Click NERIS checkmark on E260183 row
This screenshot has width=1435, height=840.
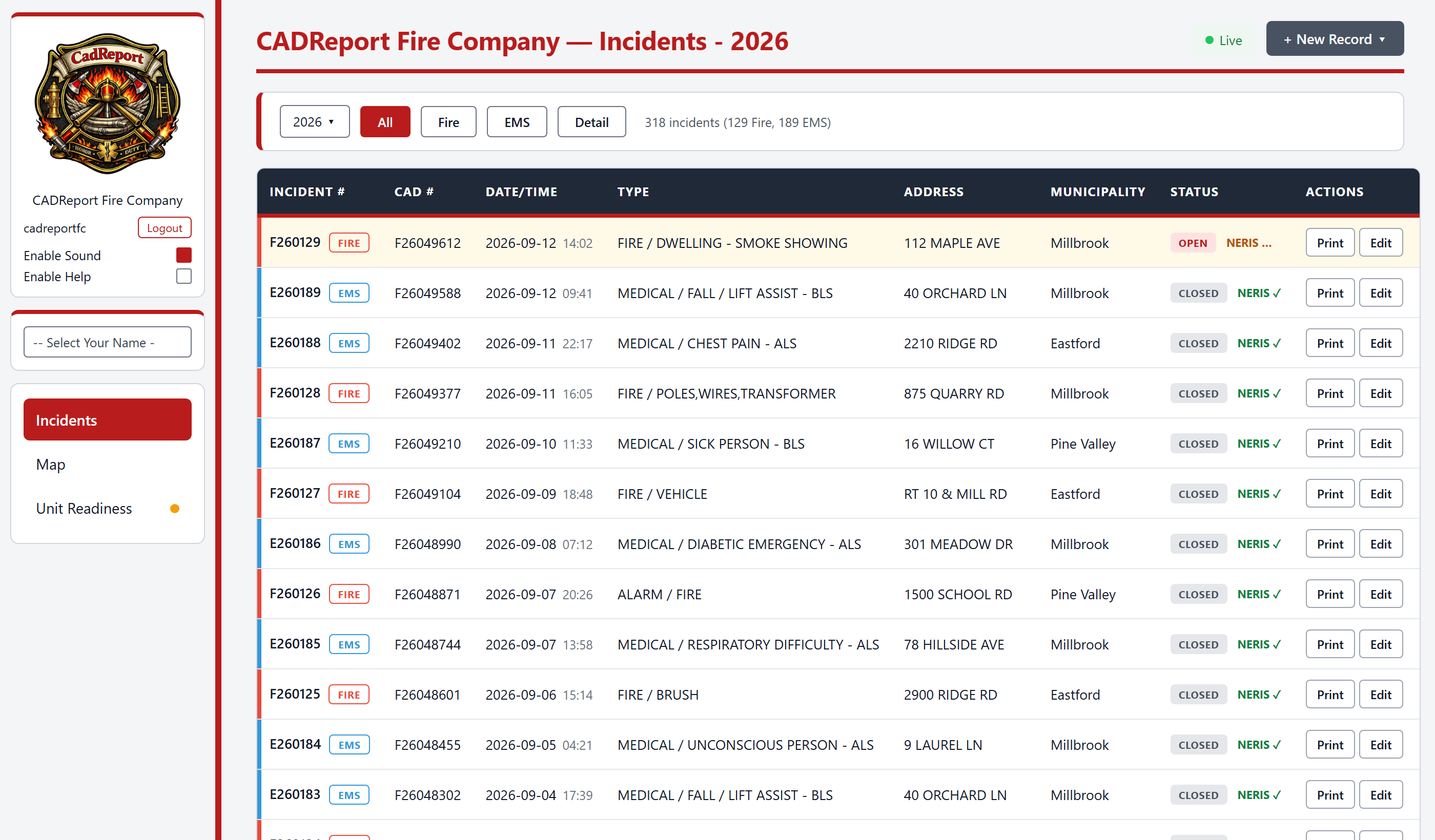click(1259, 795)
